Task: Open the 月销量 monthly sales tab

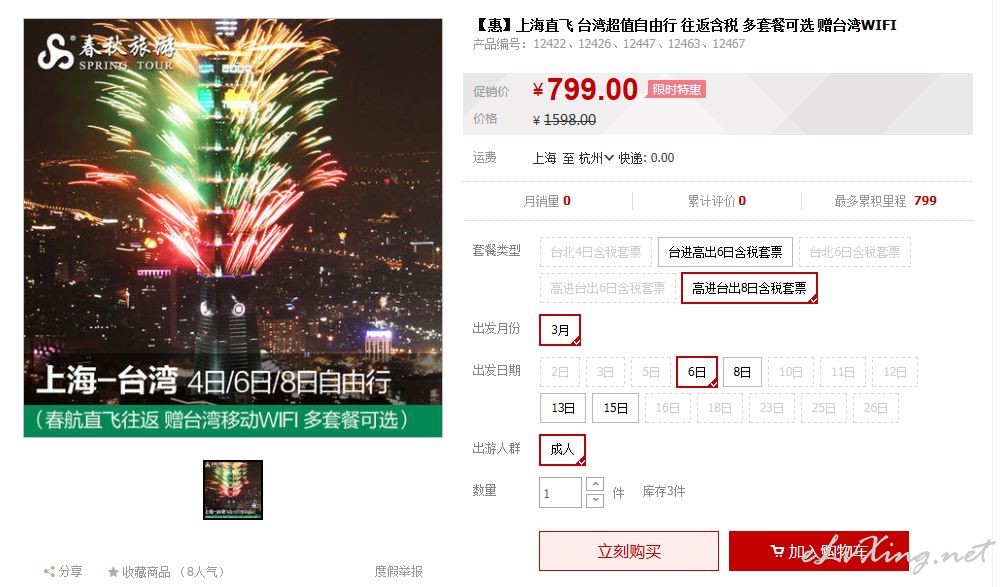Action: tap(547, 201)
